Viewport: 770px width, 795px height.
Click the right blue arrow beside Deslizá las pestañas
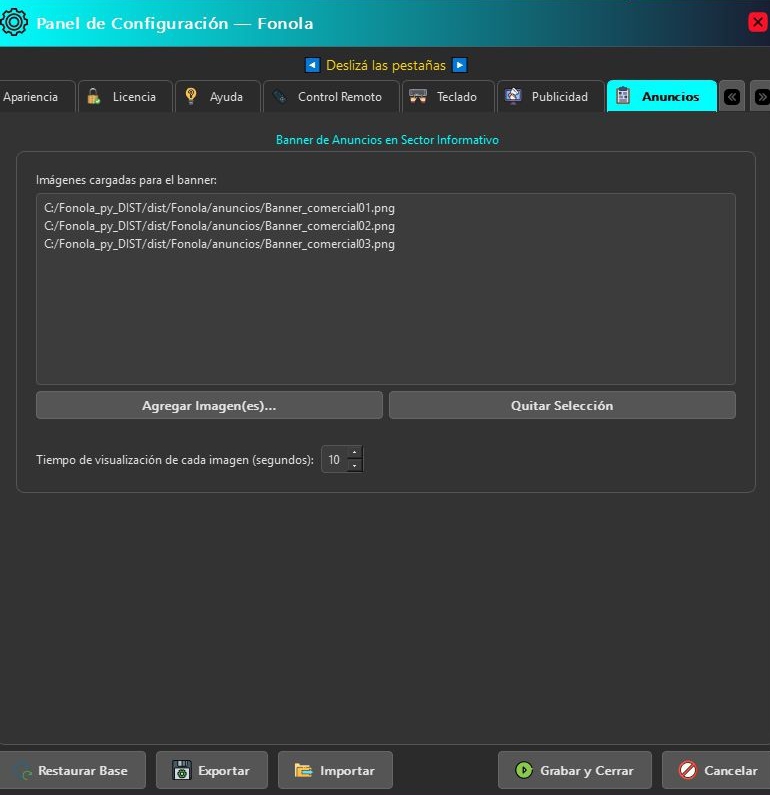(459, 65)
